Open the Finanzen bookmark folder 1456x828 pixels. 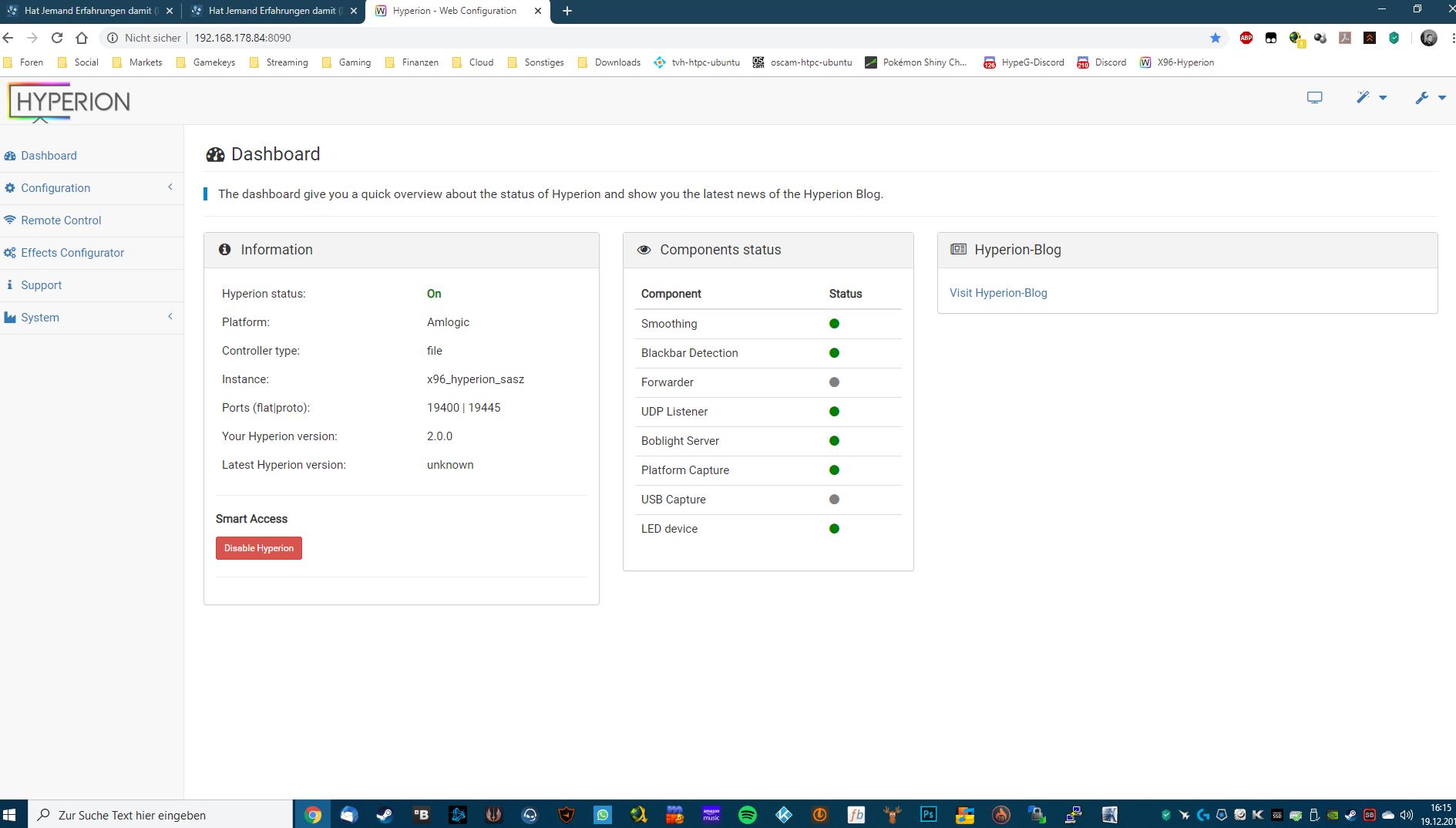click(412, 62)
